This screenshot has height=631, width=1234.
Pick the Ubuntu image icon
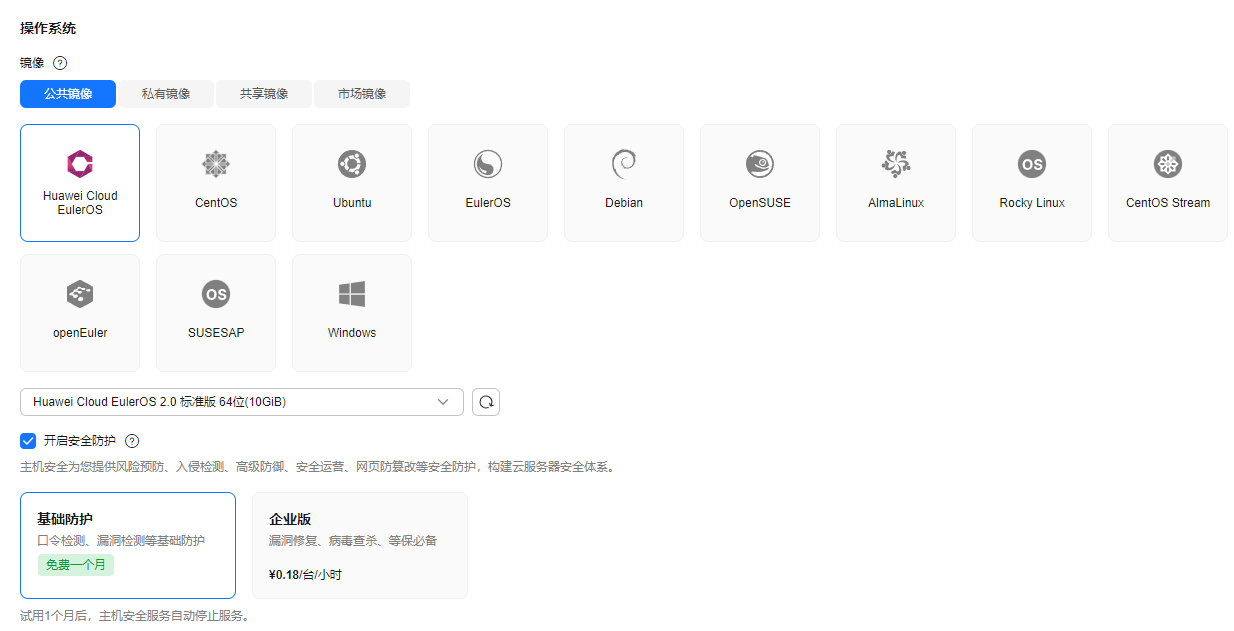352,164
